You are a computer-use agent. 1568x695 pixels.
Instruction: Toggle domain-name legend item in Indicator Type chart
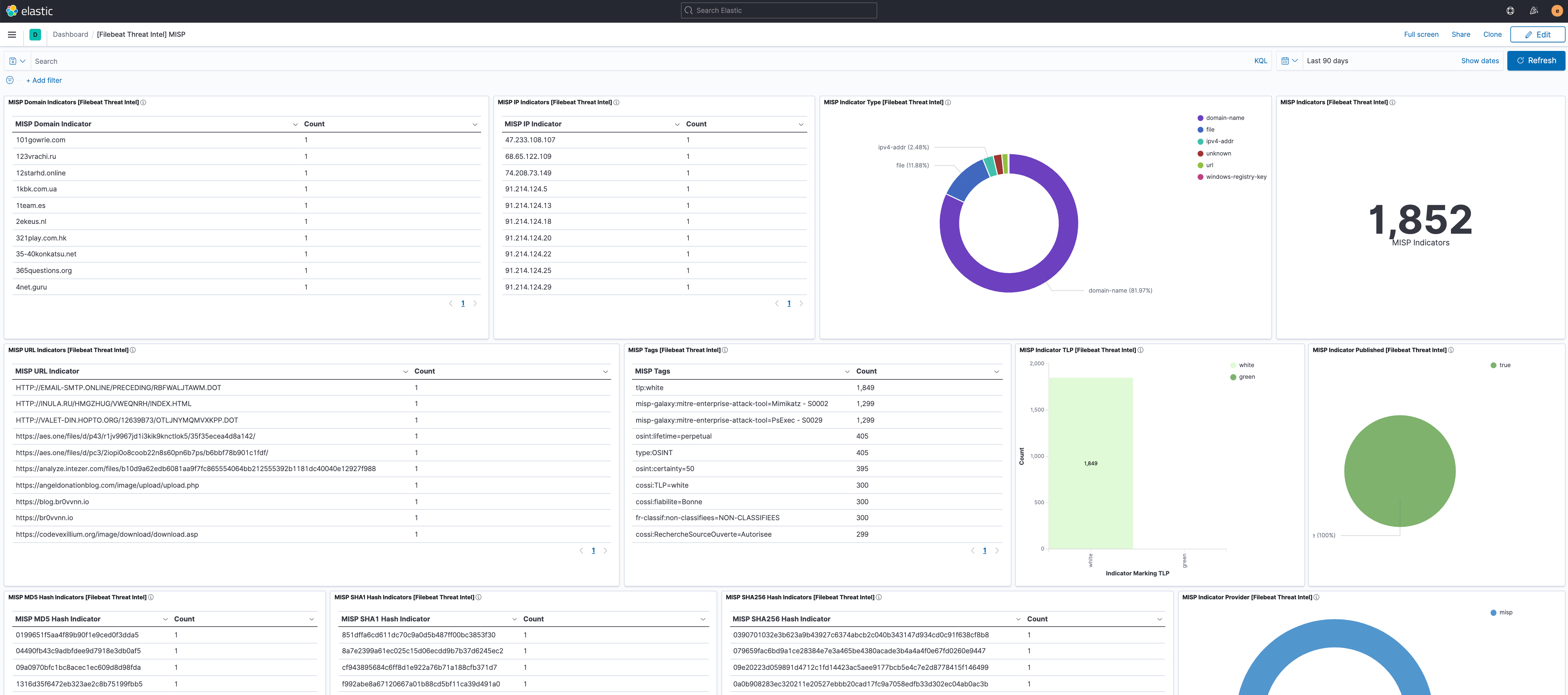pos(1224,118)
